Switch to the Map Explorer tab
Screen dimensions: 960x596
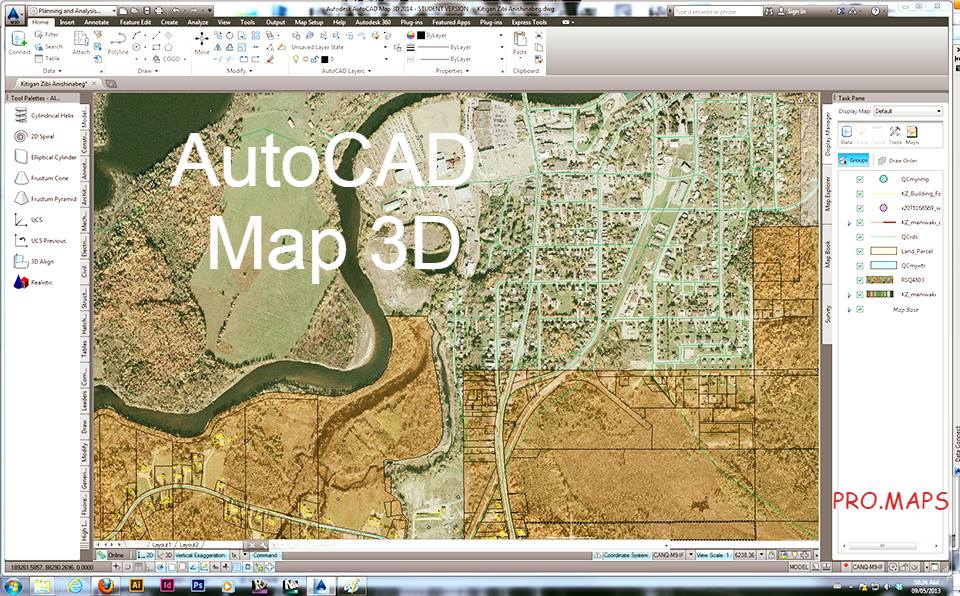click(x=827, y=194)
